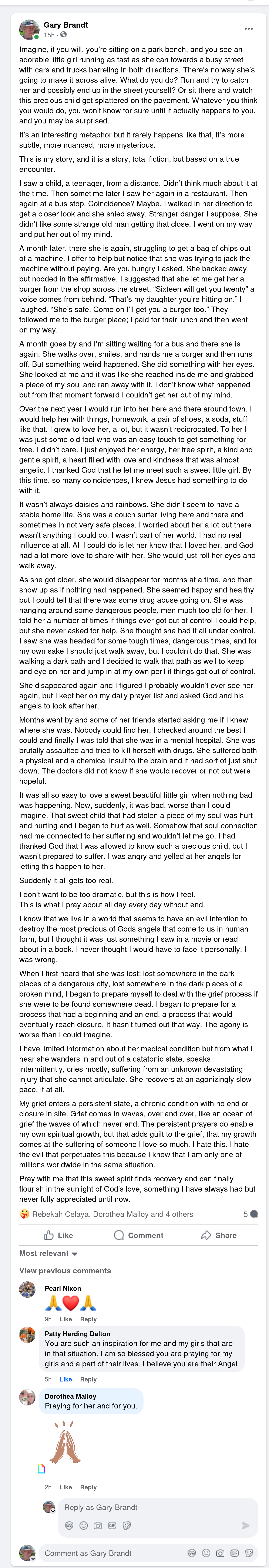Click the sticker icon in comment box
This screenshot has width=269, height=1568.
249,1552
